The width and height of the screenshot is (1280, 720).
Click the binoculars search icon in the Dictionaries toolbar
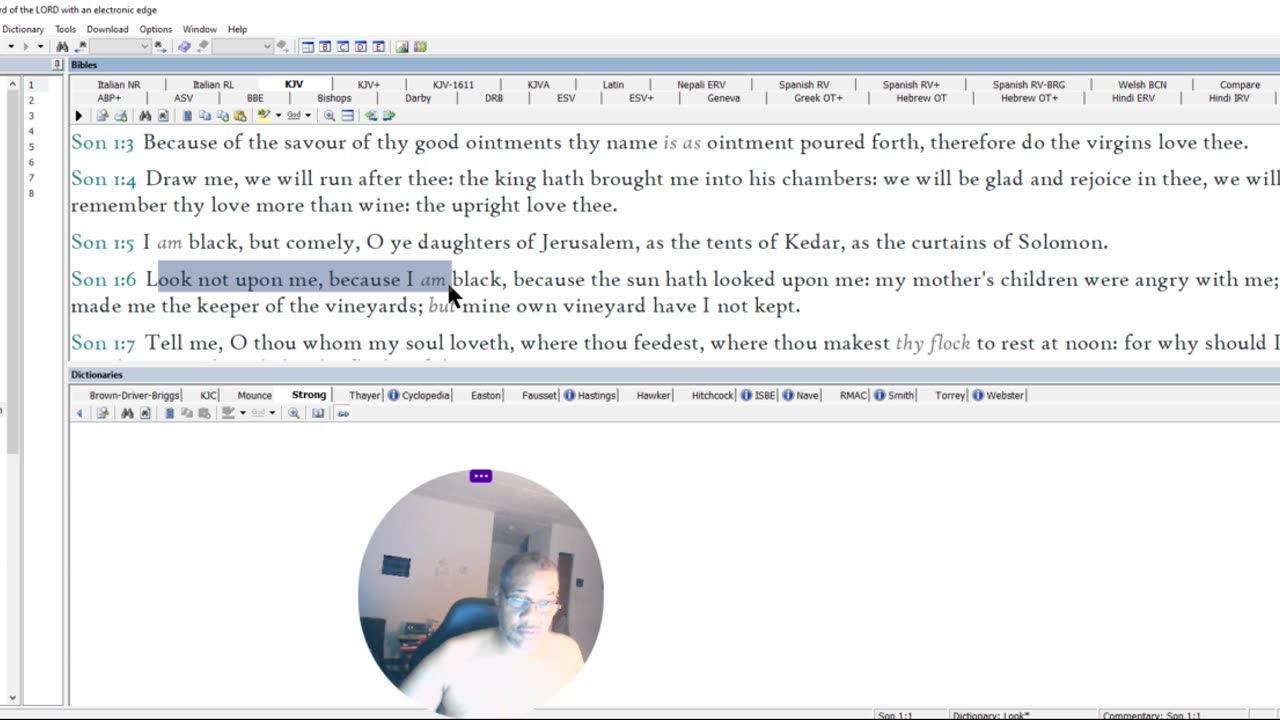point(127,413)
